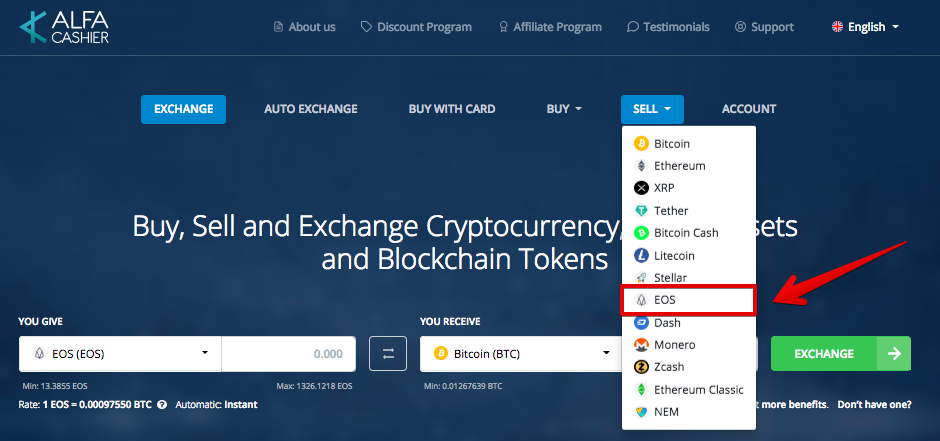940x441 pixels.
Task: Click the Max: 1326.1218 EOS text
Action: (x=315, y=386)
